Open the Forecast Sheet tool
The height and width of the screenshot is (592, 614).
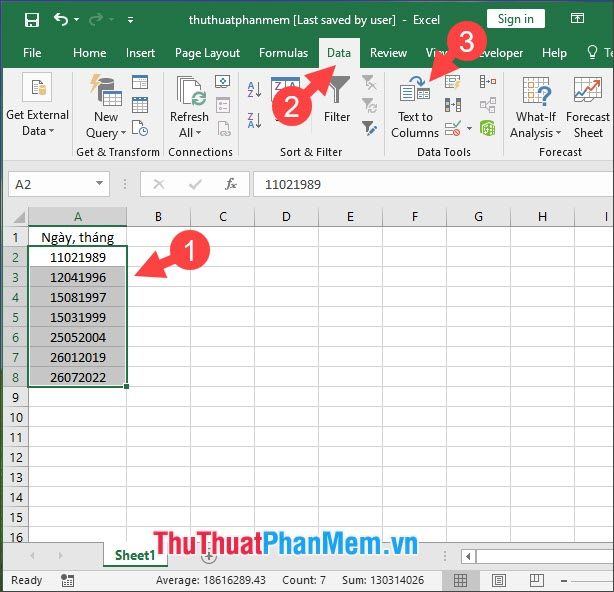coord(588,108)
